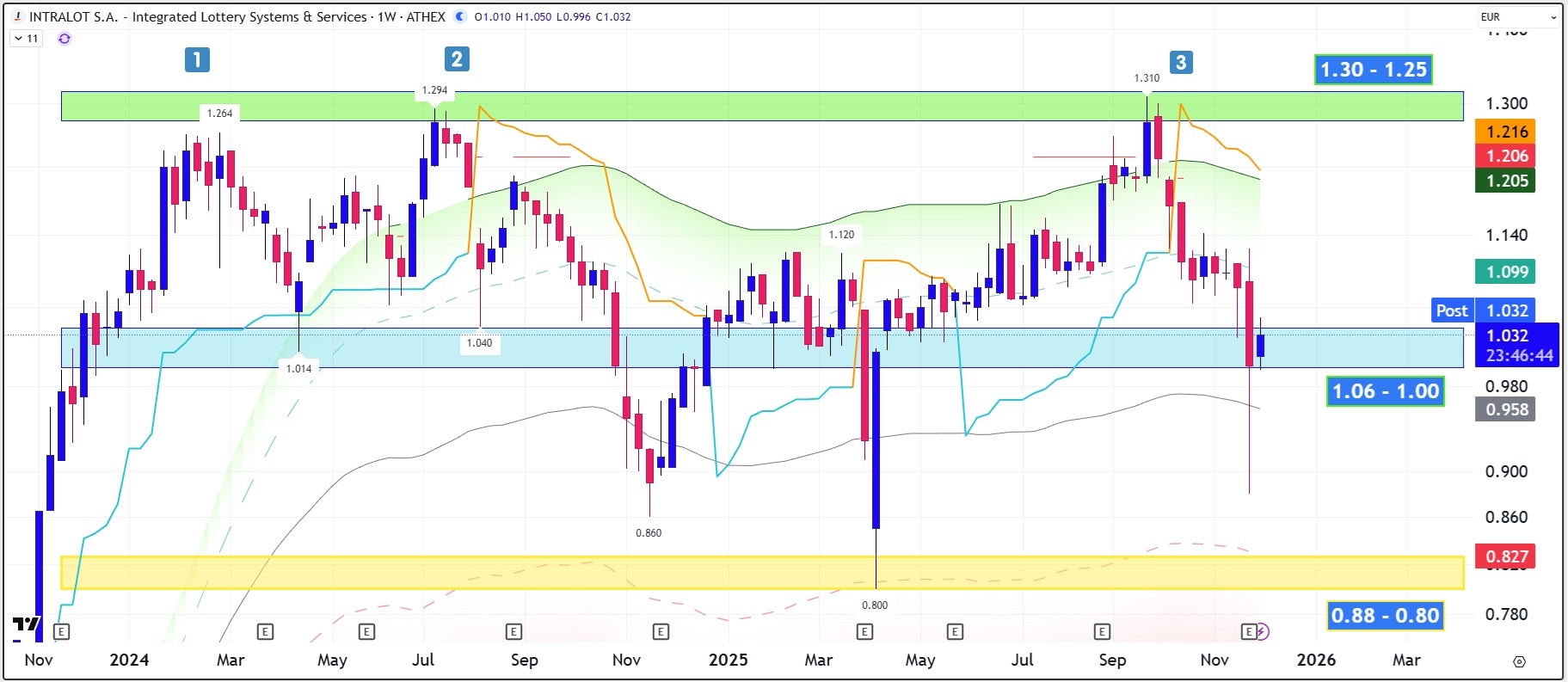Click the purple lightning bolt event icon
Screen dimensions: 1568x682
pos(1262,632)
